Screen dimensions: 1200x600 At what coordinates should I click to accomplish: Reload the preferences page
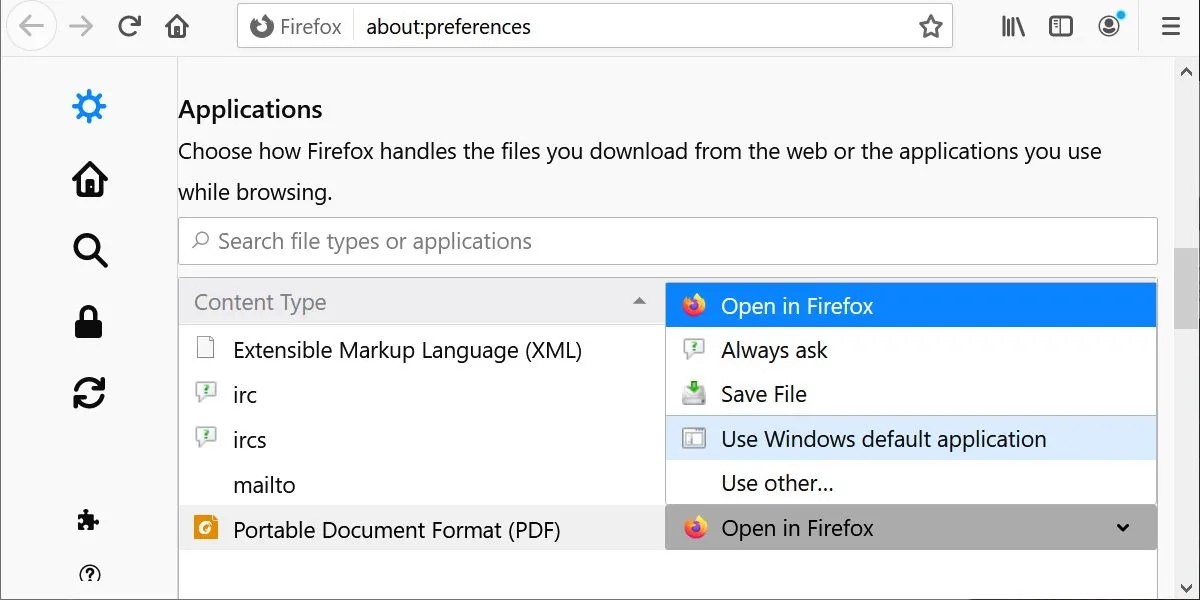pos(129,25)
